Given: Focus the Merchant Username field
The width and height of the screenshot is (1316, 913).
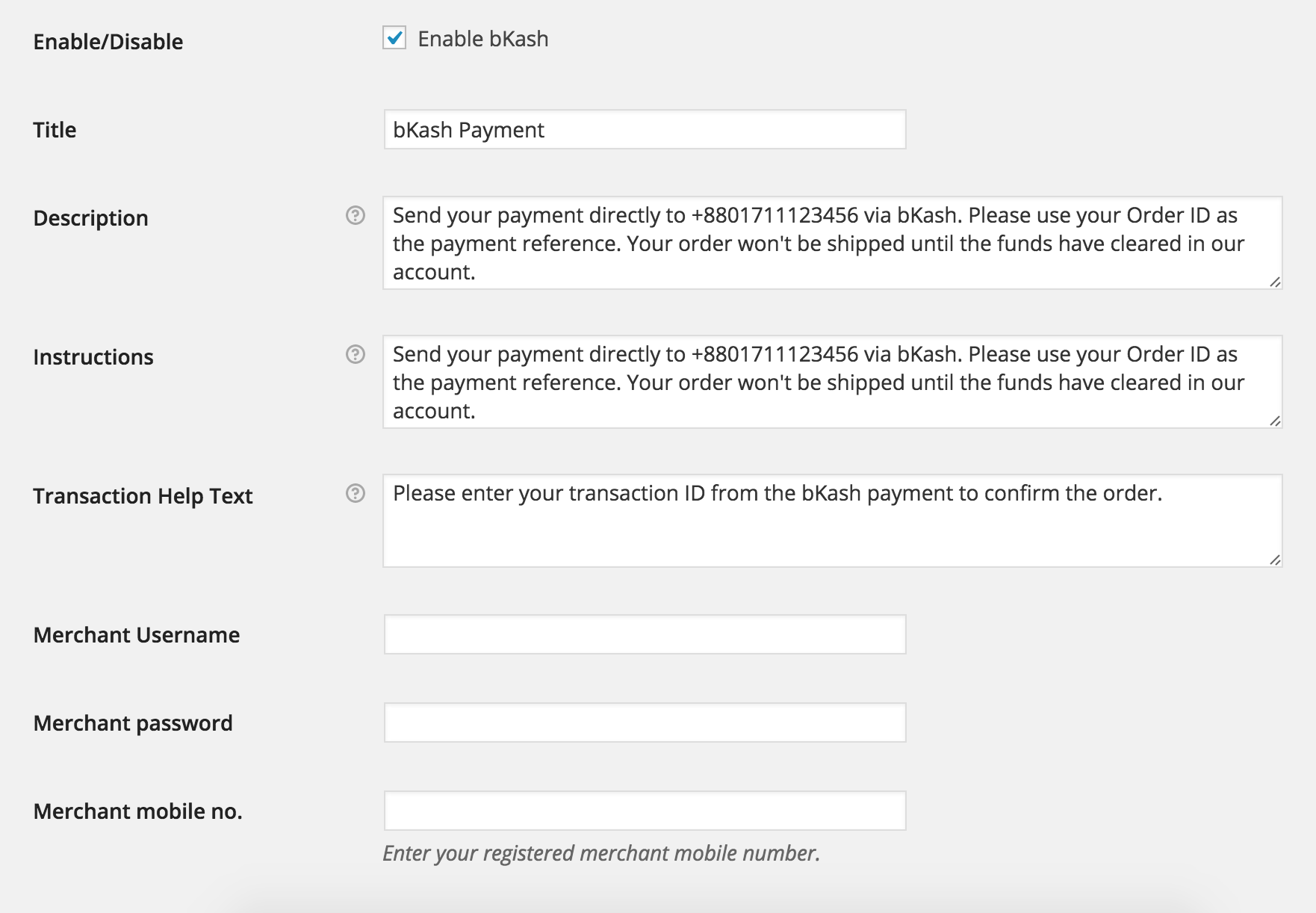Looking at the screenshot, I should [x=645, y=634].
